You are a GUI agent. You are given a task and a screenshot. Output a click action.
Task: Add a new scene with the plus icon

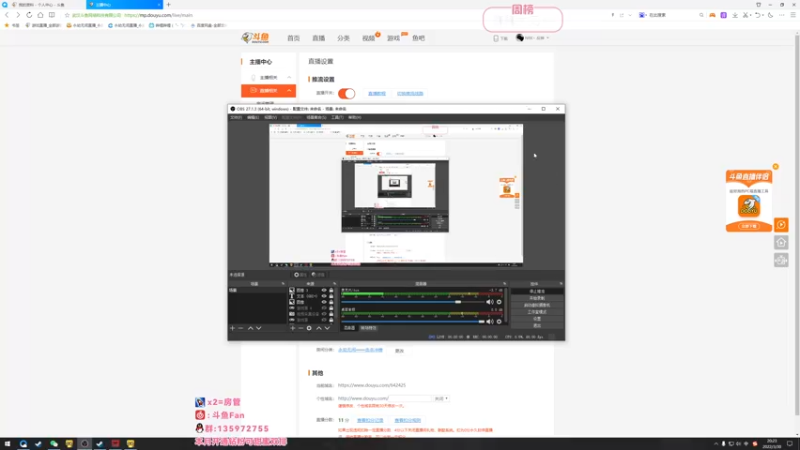tap(233, 328)
